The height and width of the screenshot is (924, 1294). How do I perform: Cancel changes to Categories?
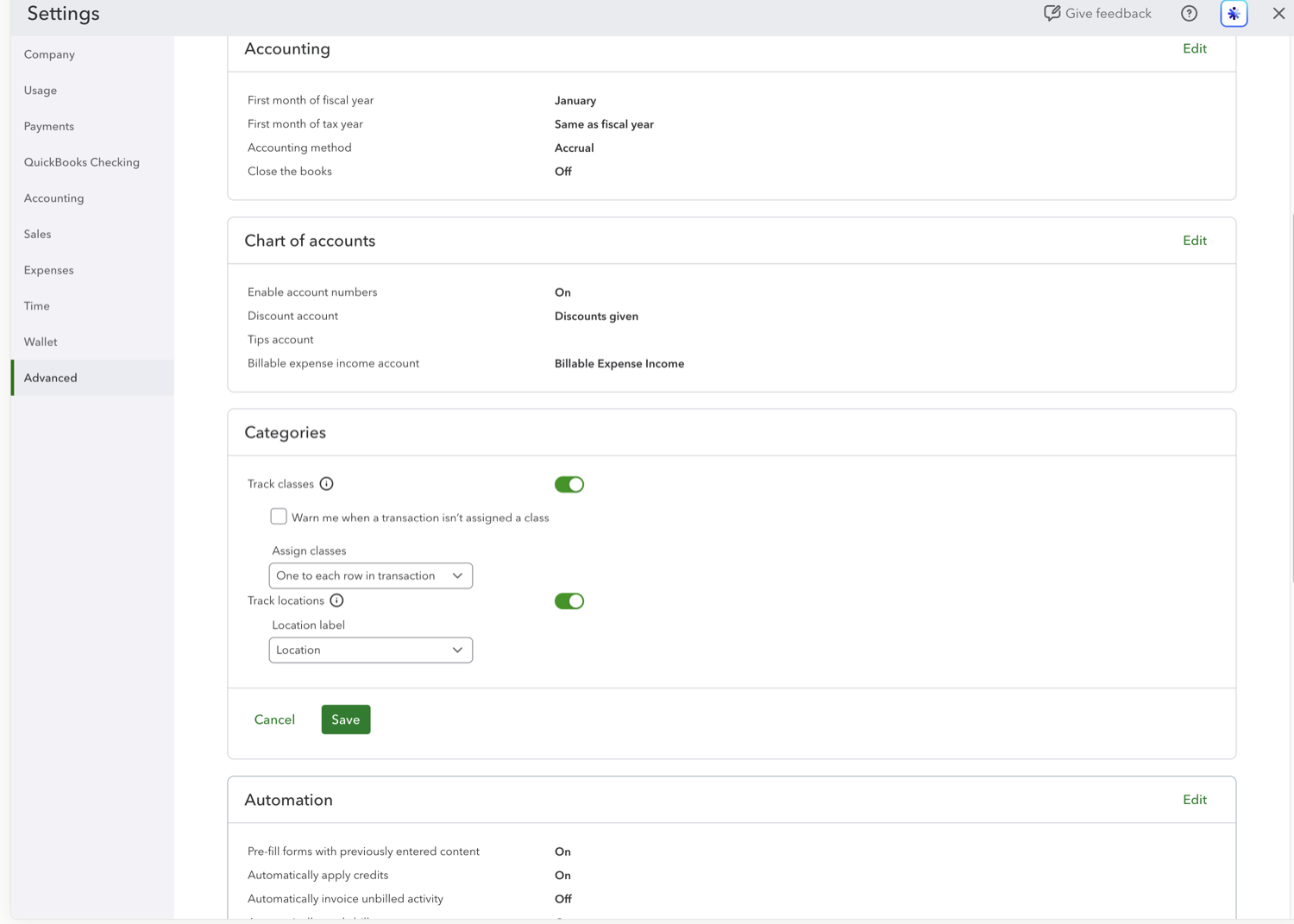[274, 720]
